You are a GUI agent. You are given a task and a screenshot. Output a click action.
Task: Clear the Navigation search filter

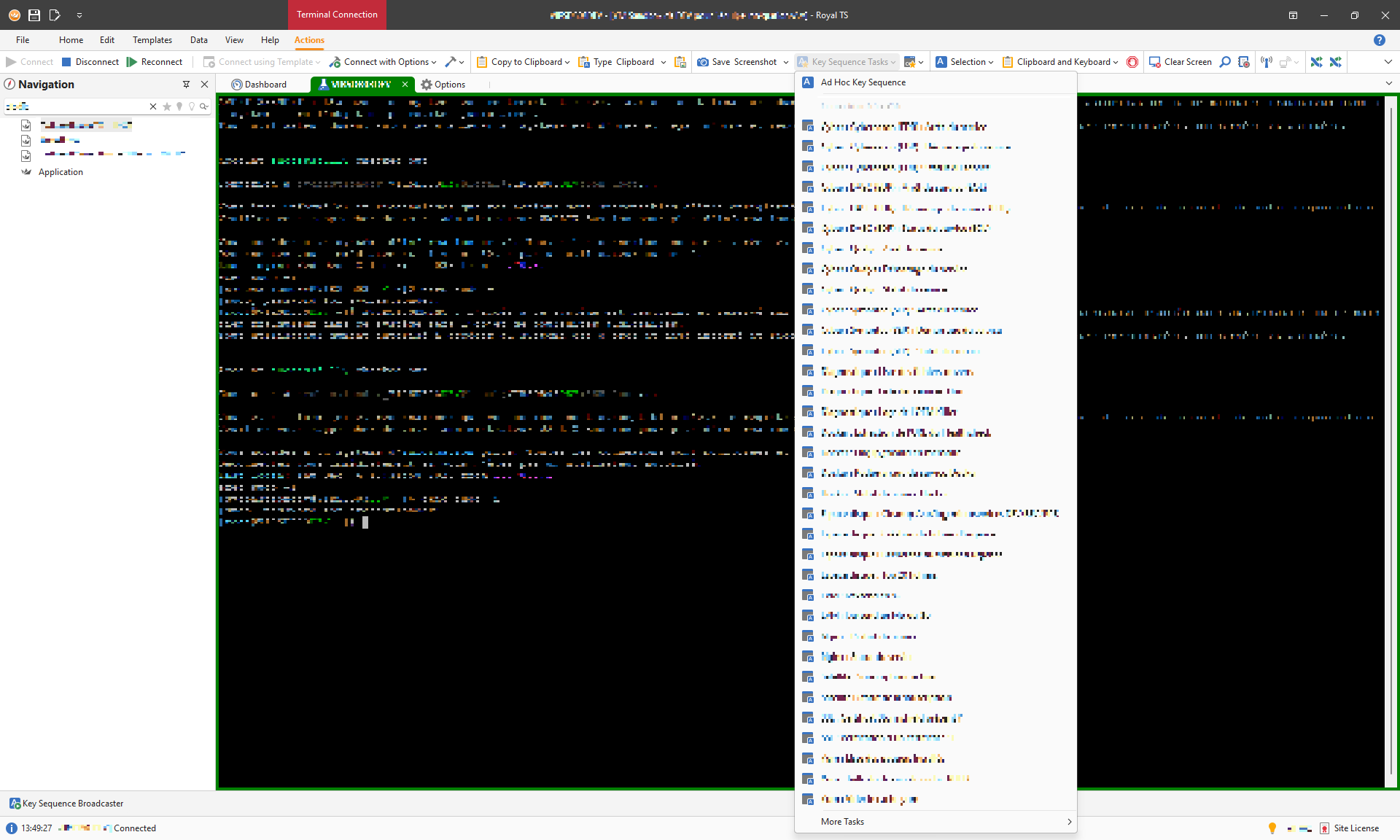(153, 106)
